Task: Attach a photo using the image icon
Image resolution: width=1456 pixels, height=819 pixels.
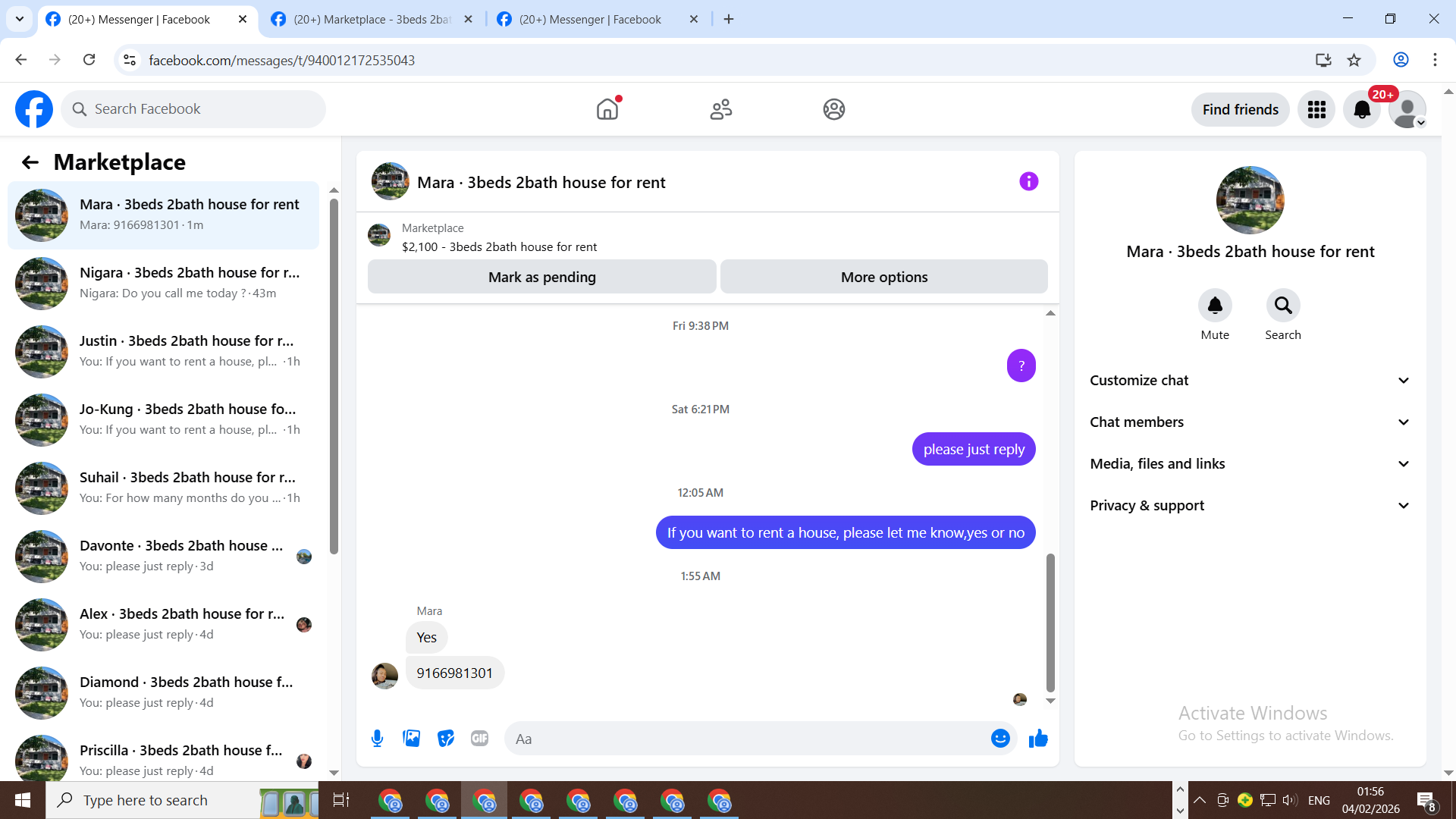Action: [411, 739]
